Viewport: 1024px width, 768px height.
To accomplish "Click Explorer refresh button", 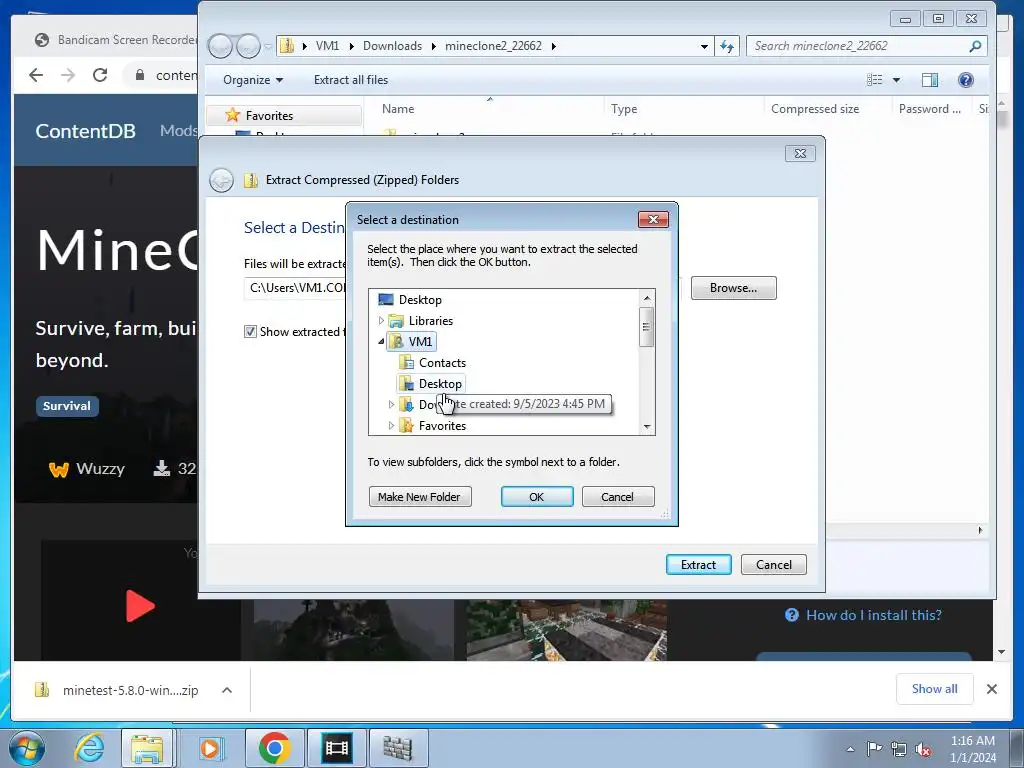I will coord(727,46).
